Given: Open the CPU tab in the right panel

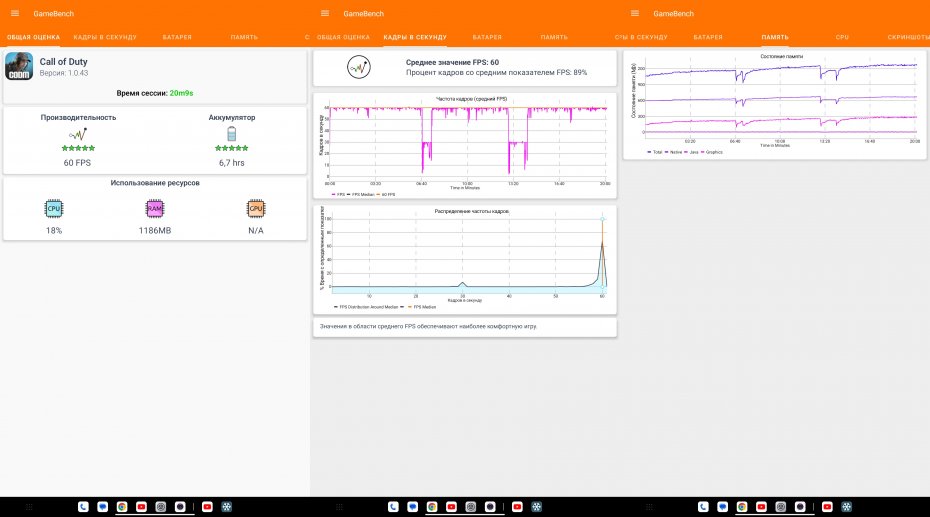Looking at the screenshot, I should click(x=842, y=37).
